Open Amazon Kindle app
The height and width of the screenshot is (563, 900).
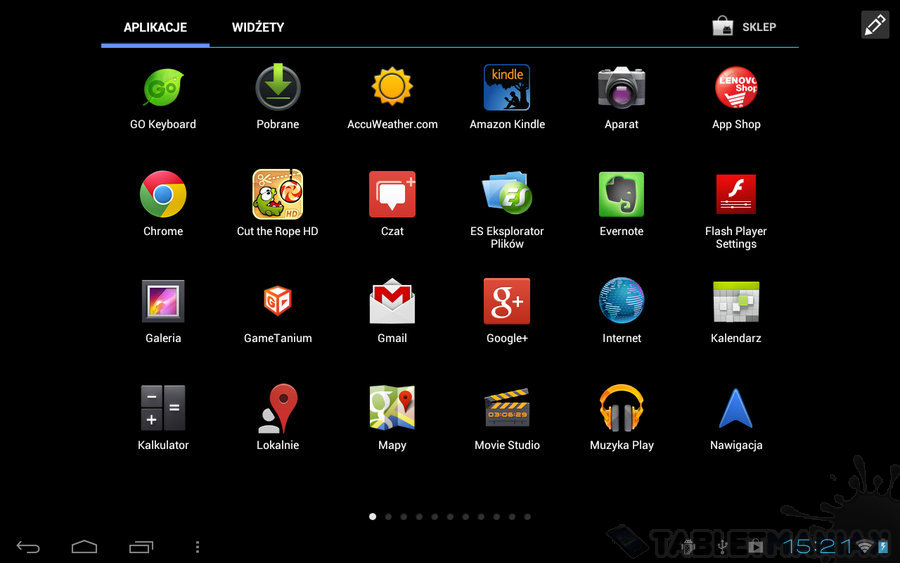pyautogui.click(x=507, y=87)
